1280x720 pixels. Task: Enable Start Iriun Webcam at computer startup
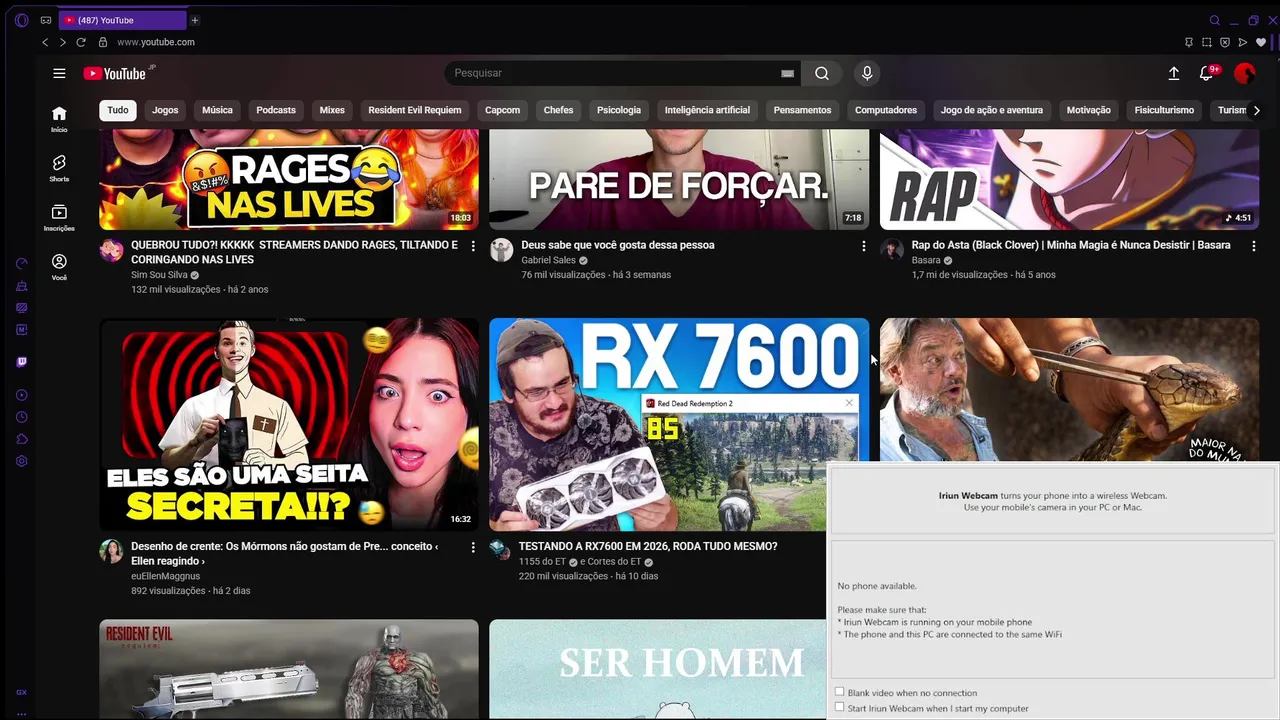tap(839, 707)
